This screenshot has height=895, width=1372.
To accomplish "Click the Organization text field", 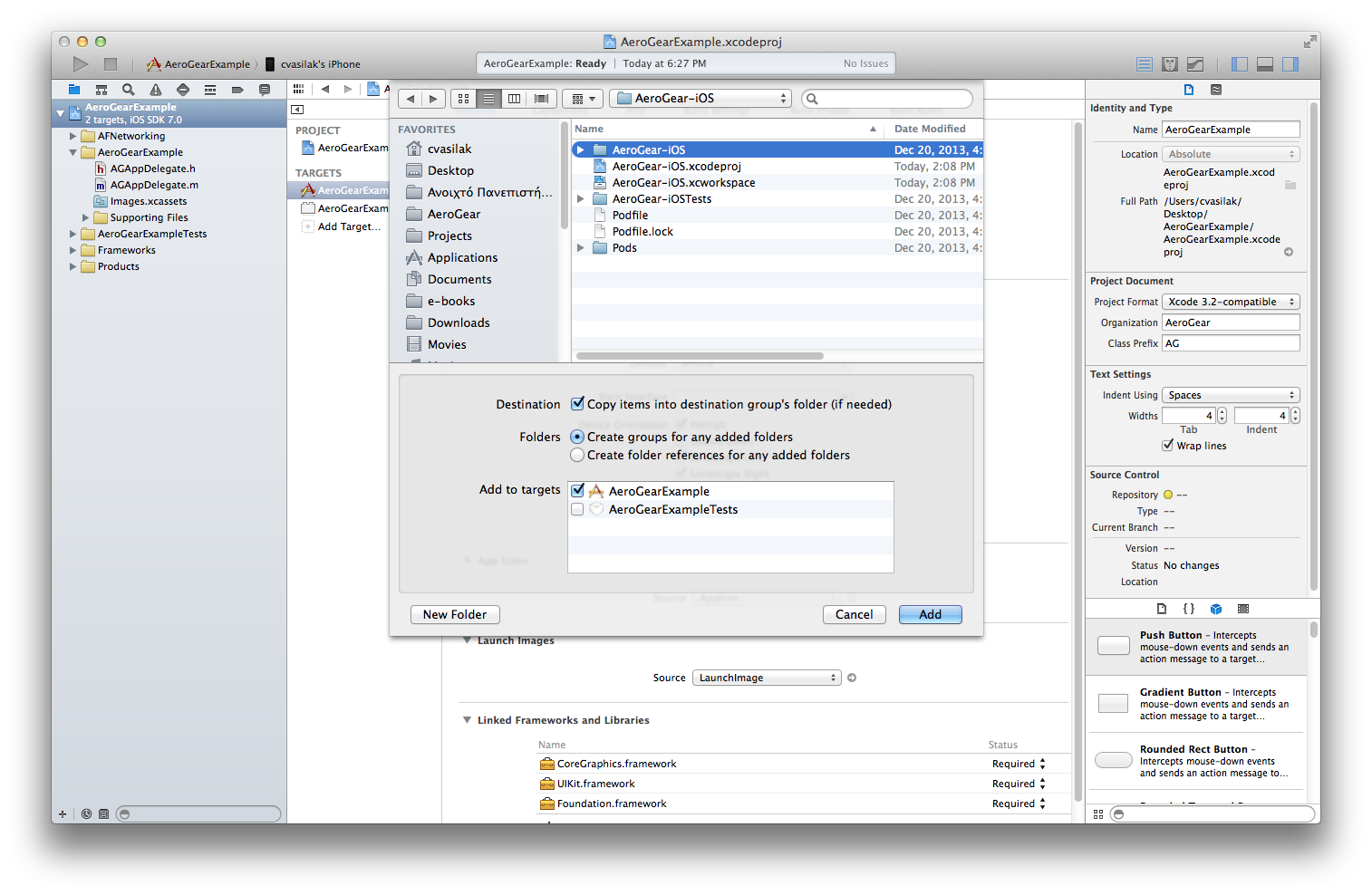I will point(1231,322).
